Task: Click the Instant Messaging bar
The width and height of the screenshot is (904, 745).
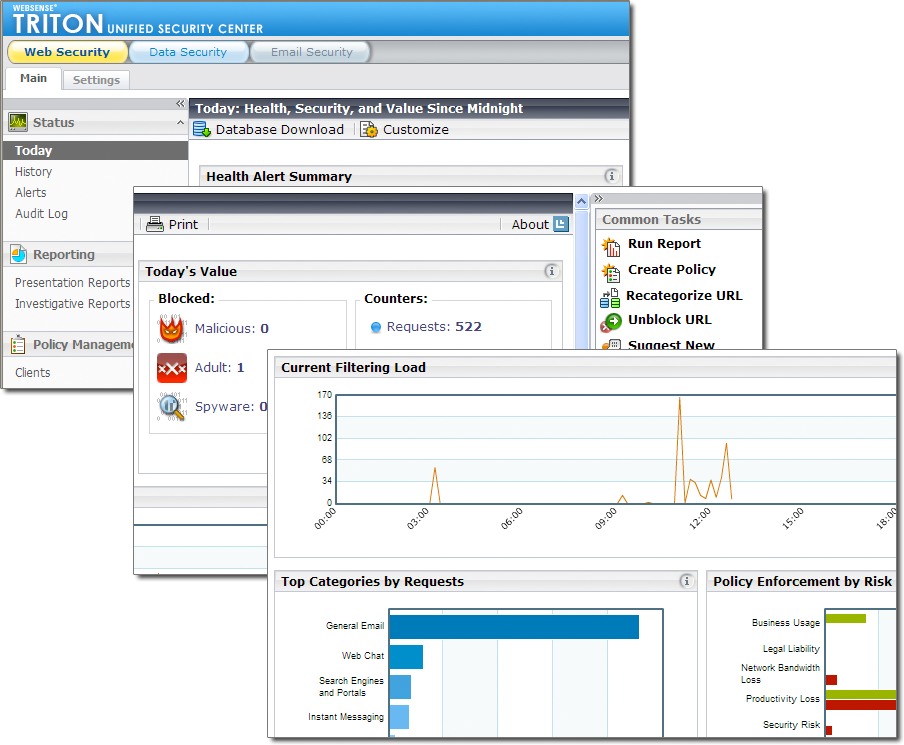Action: (x=400, y=717)
